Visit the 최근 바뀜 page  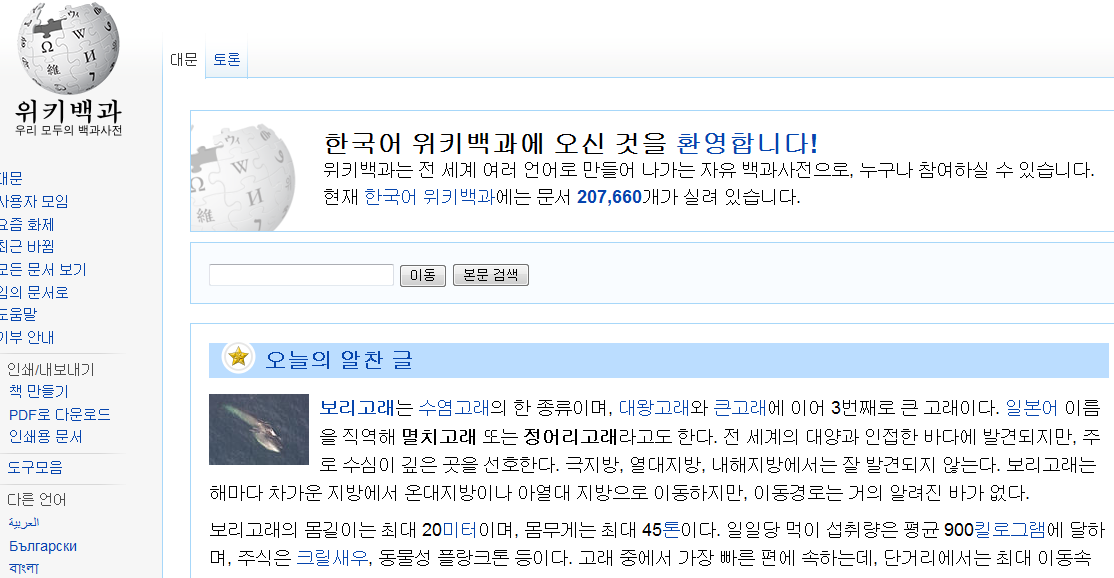[25, 246]
